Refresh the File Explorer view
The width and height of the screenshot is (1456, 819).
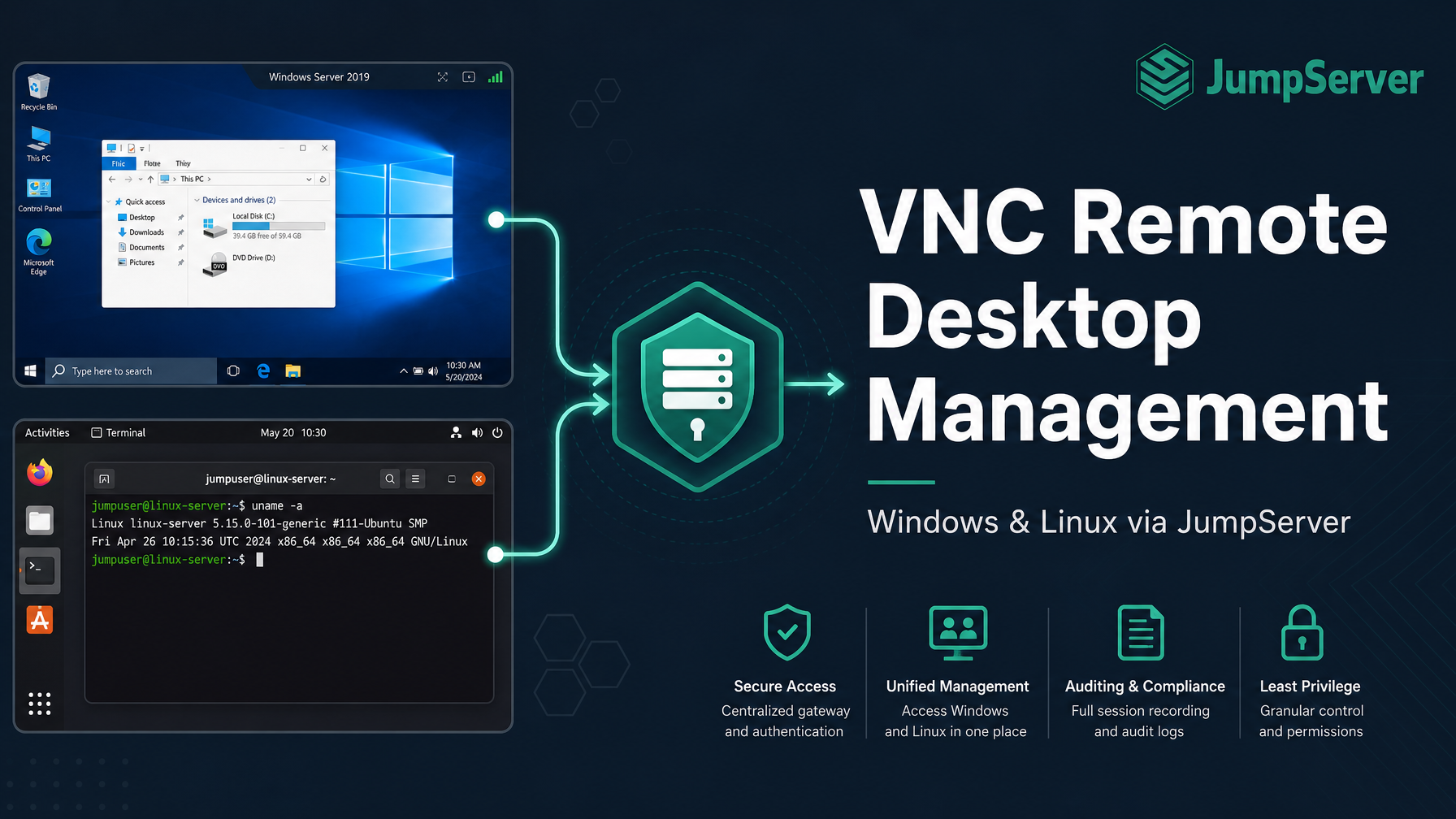[323, 179]
